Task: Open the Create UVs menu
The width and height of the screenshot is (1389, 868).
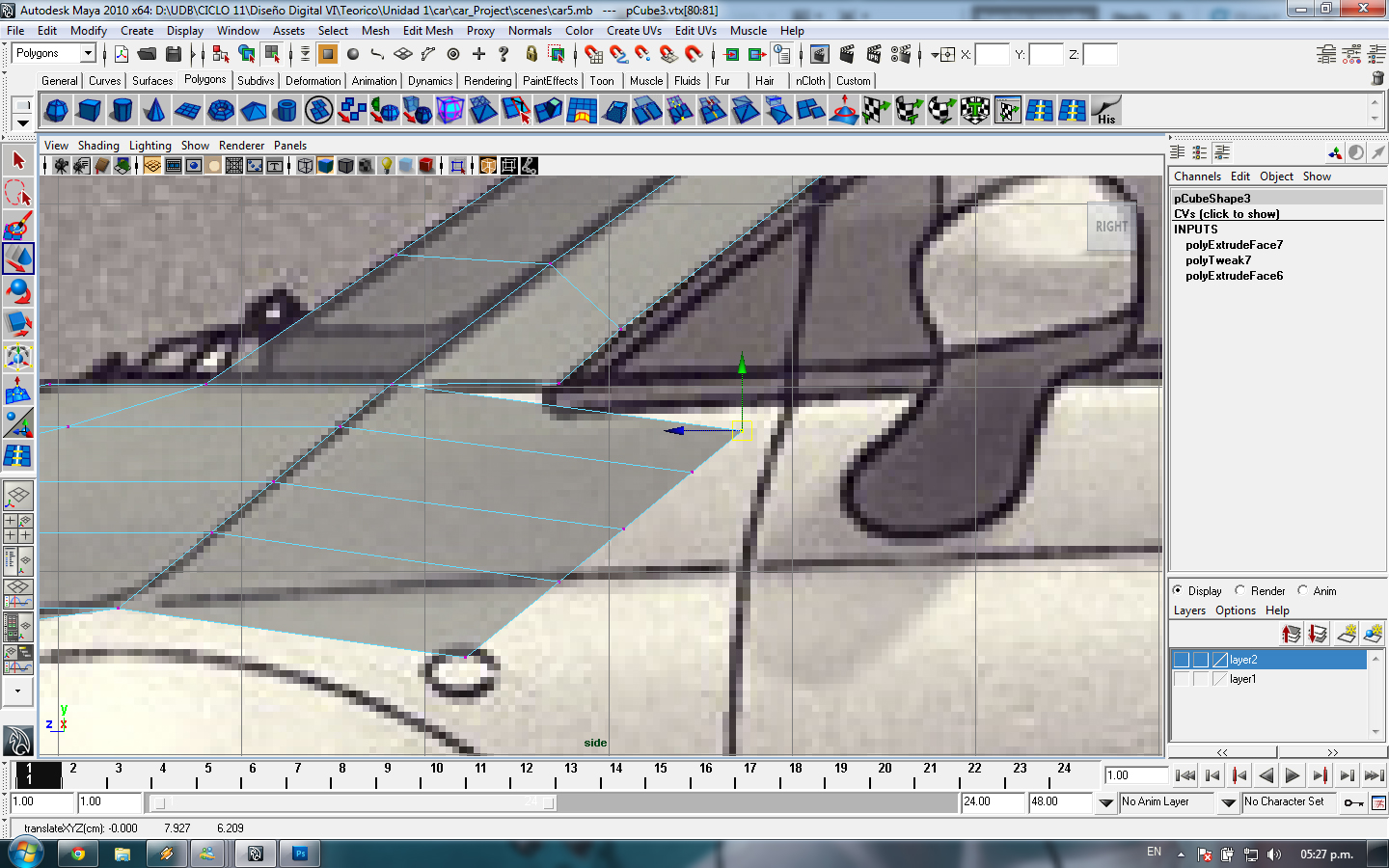Action: [x=634, y=31]
